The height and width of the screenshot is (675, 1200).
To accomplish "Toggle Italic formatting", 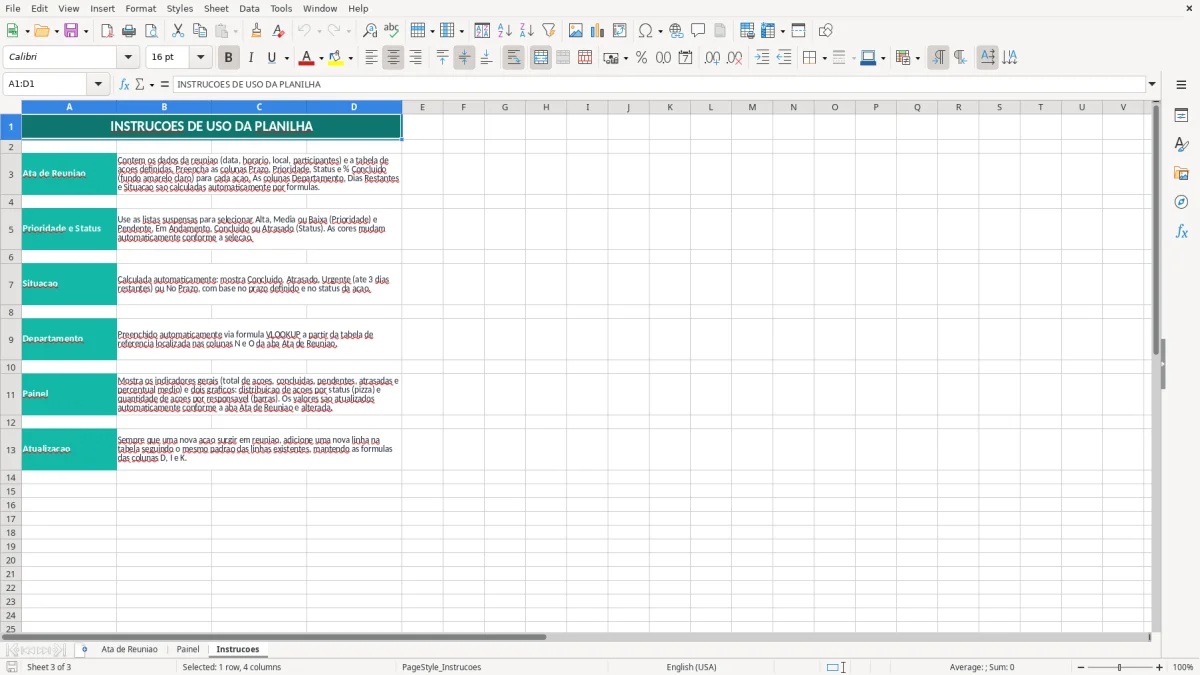I will point(251,58).
